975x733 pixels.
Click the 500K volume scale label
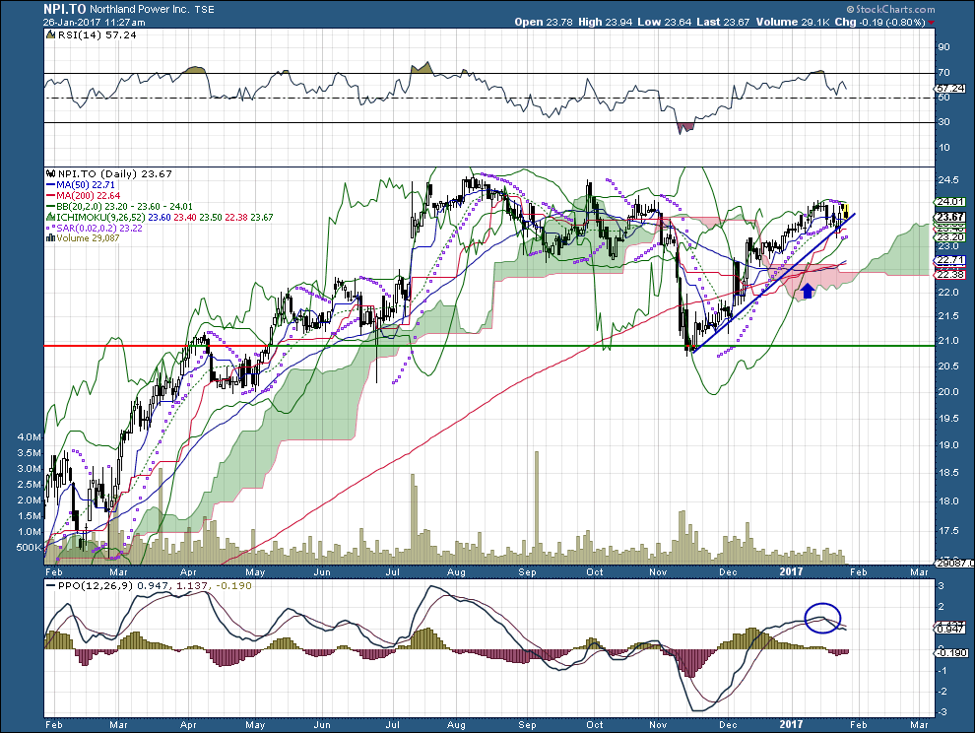pyautogui.click(x=29, y=548)
